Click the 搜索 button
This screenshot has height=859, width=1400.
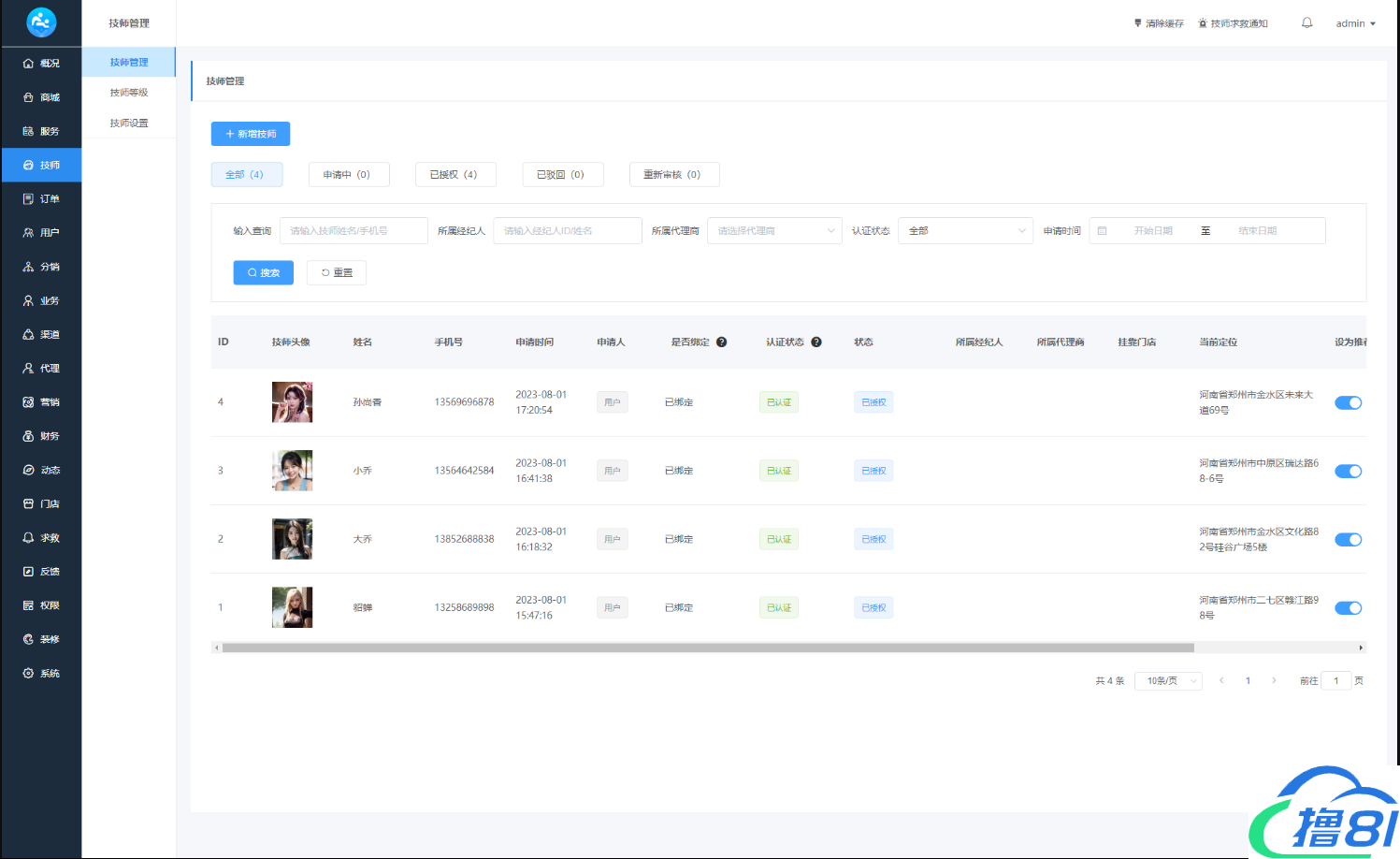(263, 273)
